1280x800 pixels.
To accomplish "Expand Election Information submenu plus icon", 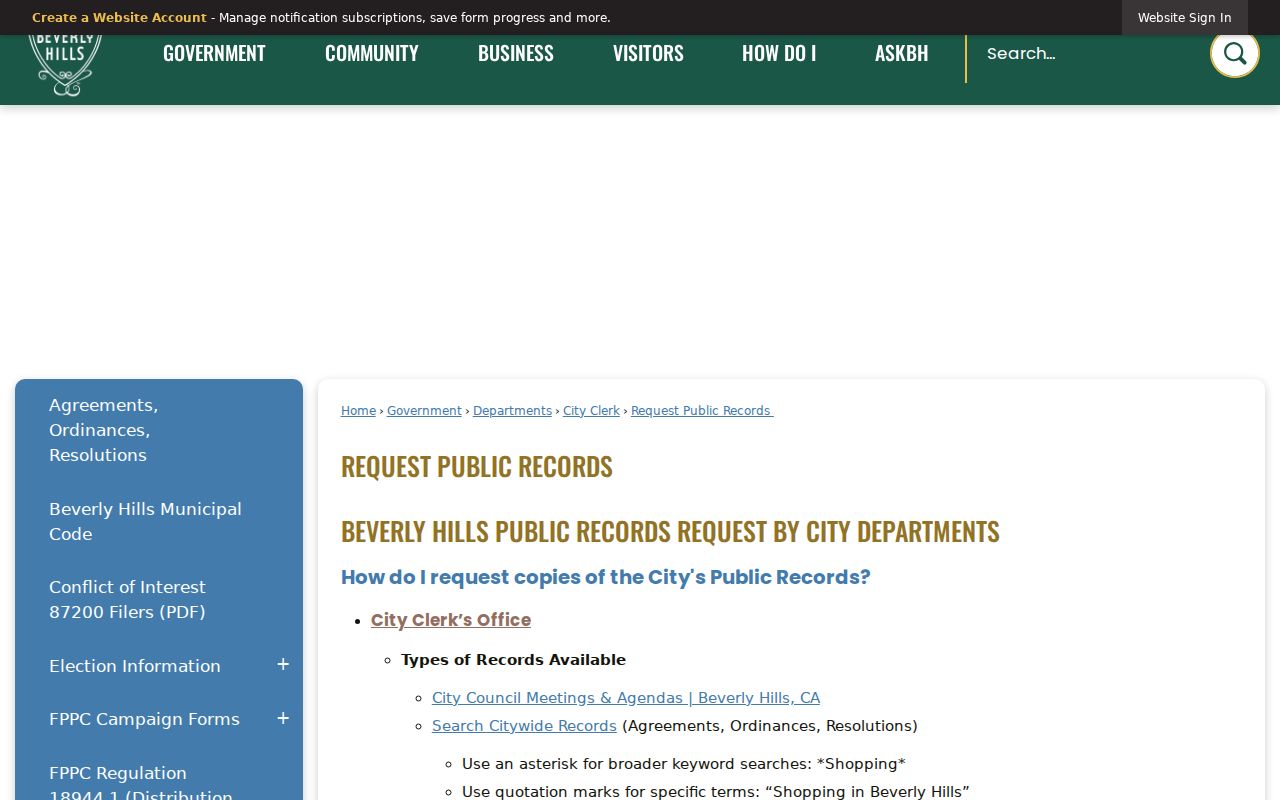I will coord(283,665).
